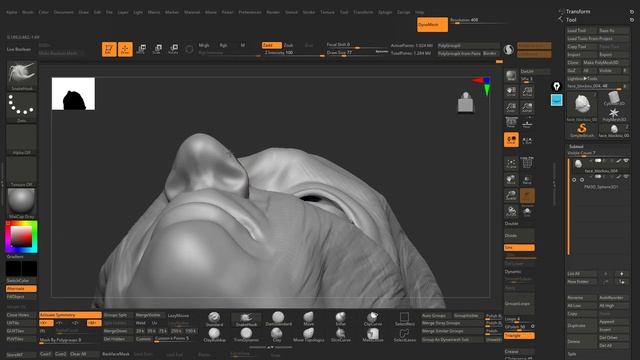Choose the Standard brush icon
Viewport: 640px width, 360px height.
click(x=214, y=319)
